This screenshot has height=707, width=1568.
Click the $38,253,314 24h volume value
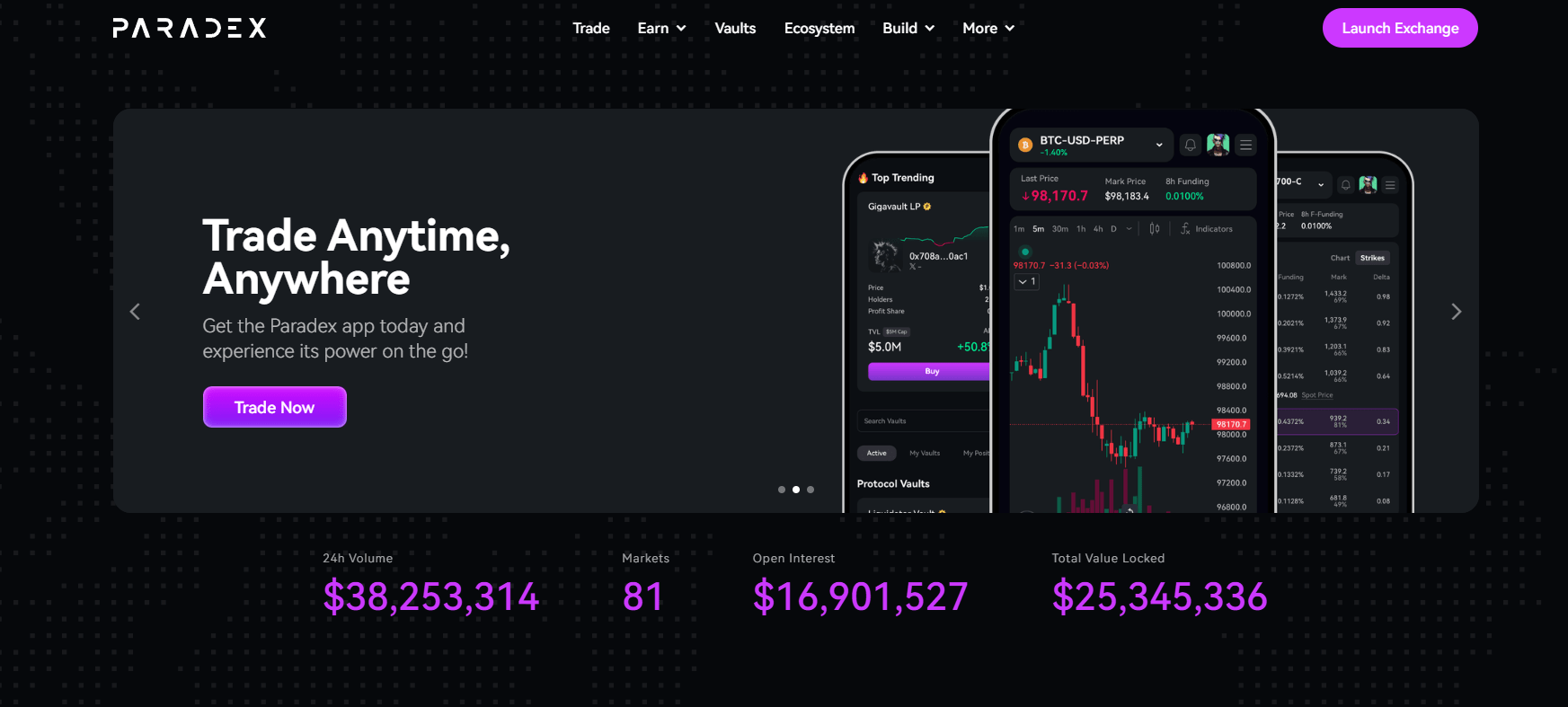431,597
